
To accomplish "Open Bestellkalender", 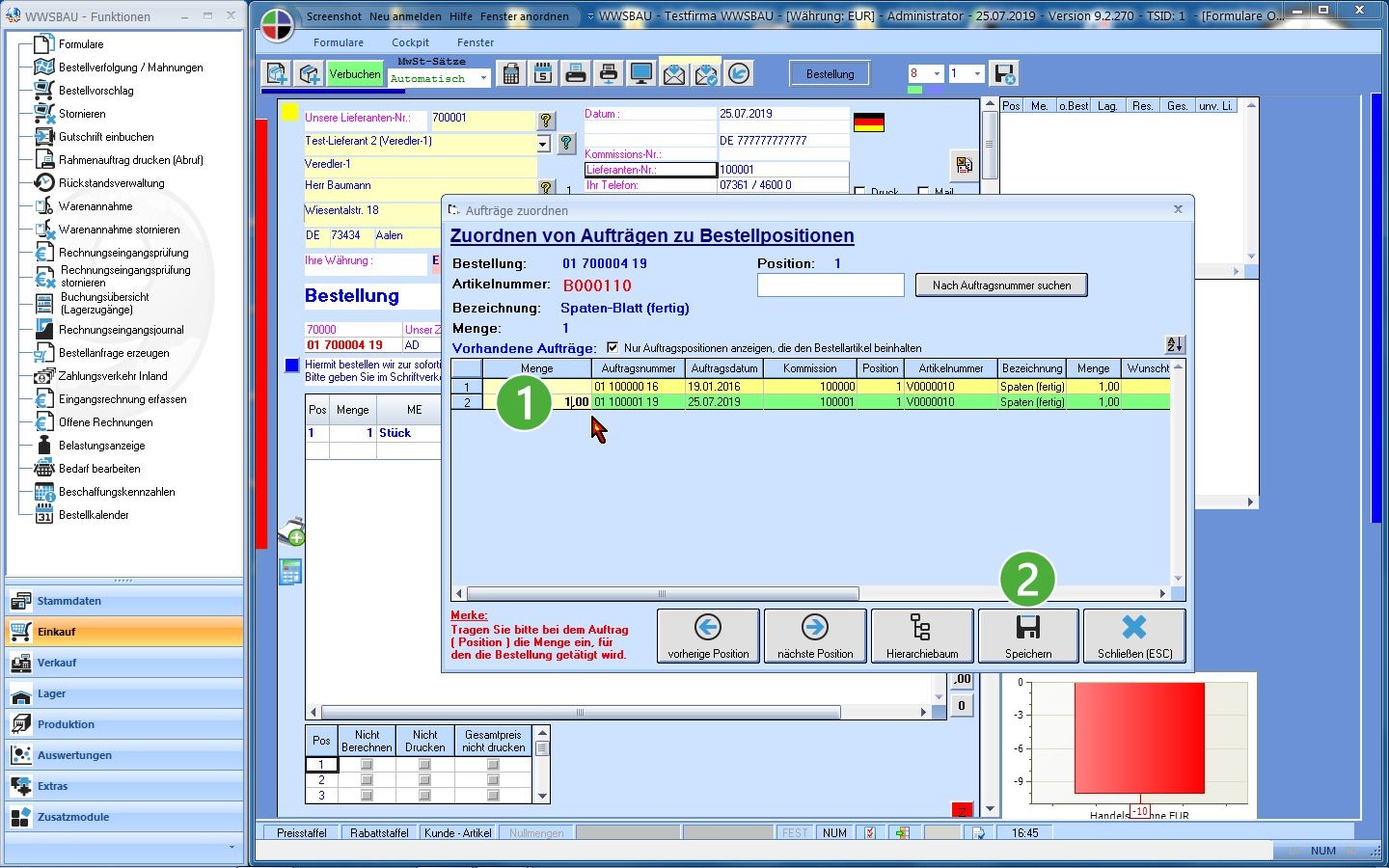I will (x=94, y=515).
